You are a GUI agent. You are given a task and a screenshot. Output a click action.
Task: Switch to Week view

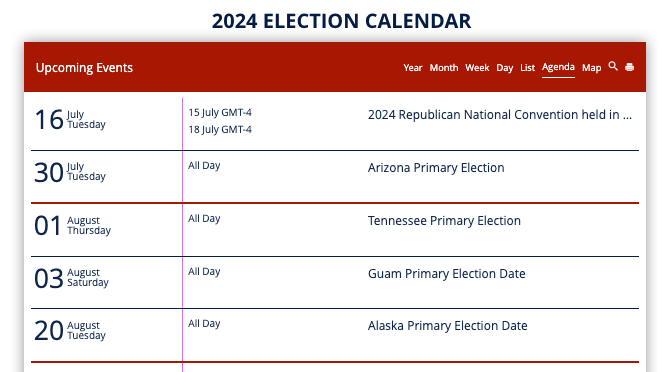tap(477, 68)
